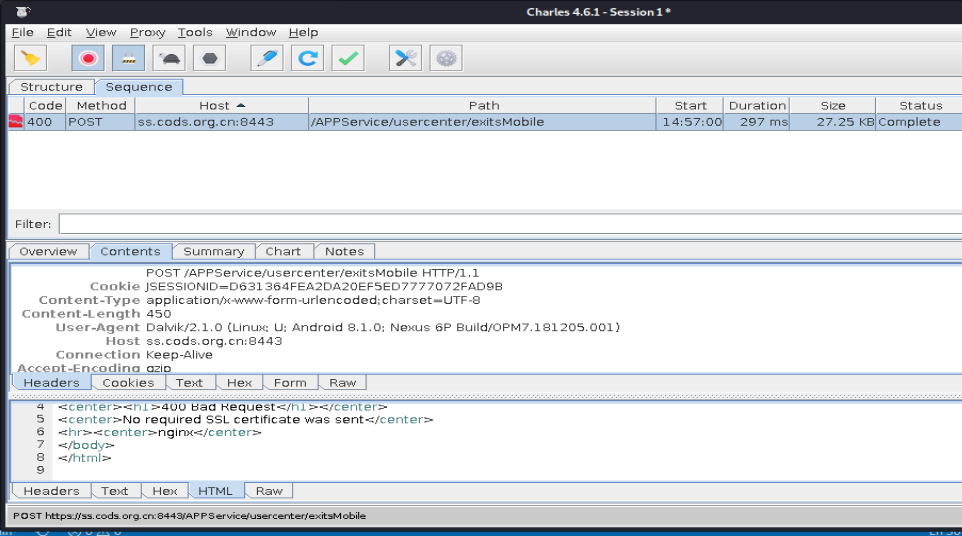Open the File menu
962x536 pixels.
point(23,33)
